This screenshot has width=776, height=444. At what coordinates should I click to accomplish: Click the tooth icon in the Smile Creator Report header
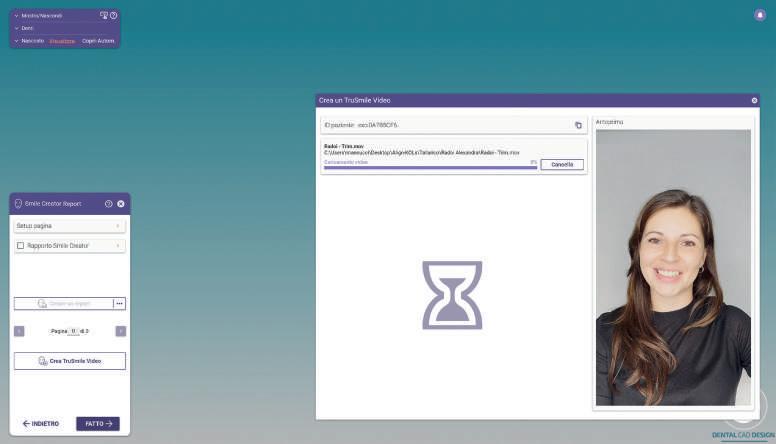tap(18, 203)
